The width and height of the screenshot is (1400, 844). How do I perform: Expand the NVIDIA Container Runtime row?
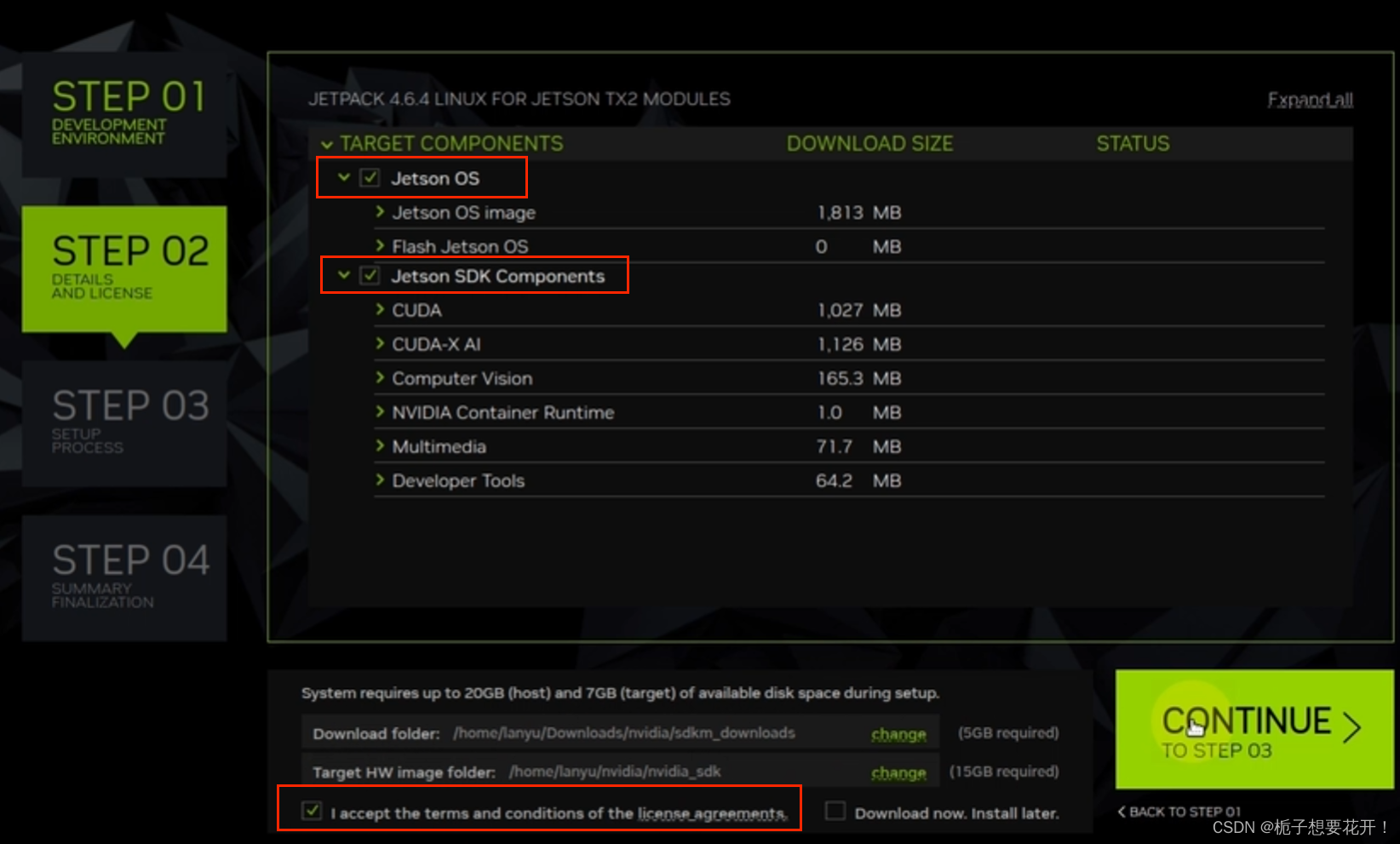coord(380,411)
